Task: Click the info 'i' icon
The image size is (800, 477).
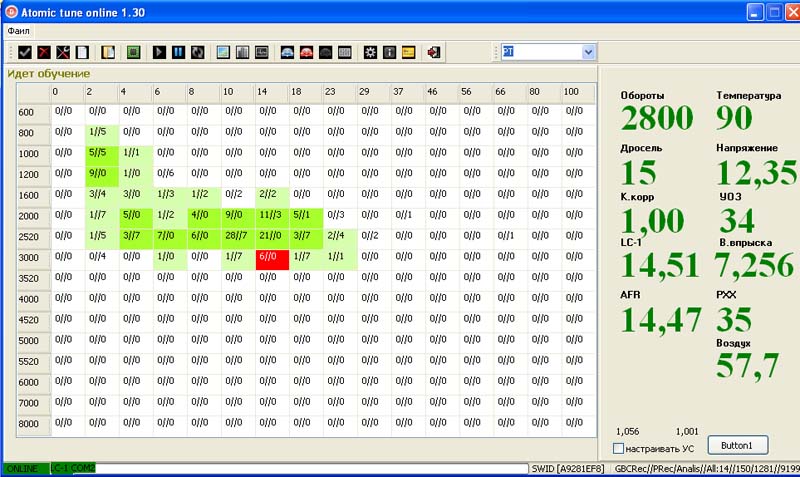Action: coord(389,52)
